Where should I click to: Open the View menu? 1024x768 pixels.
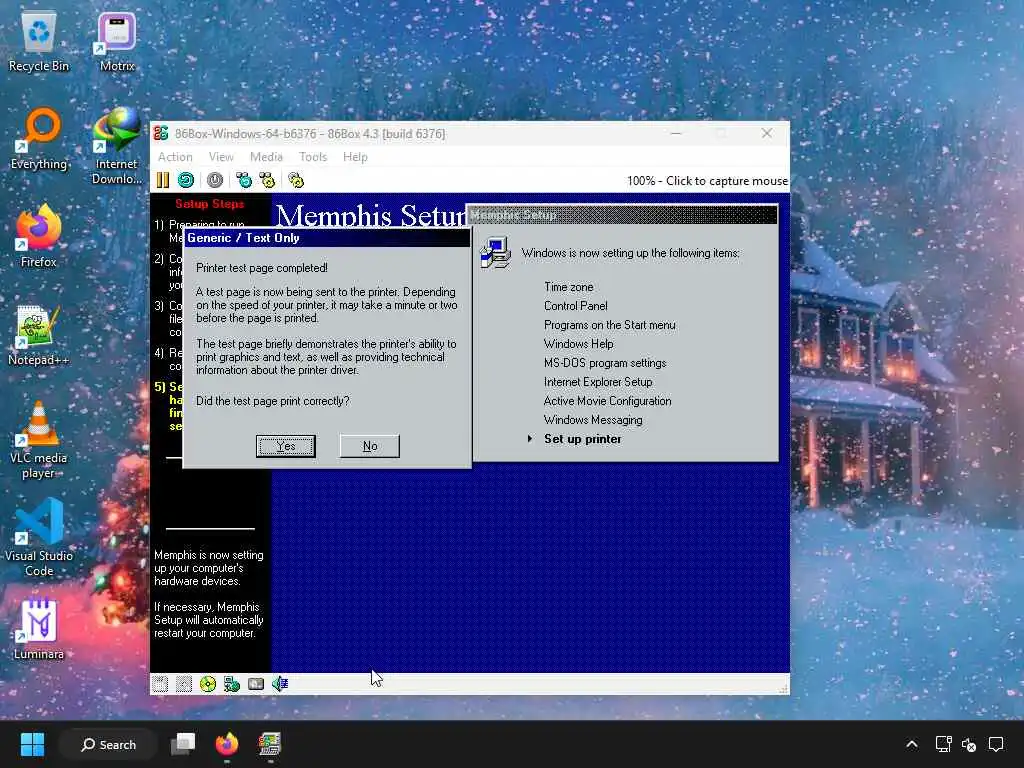coord(221,157)
